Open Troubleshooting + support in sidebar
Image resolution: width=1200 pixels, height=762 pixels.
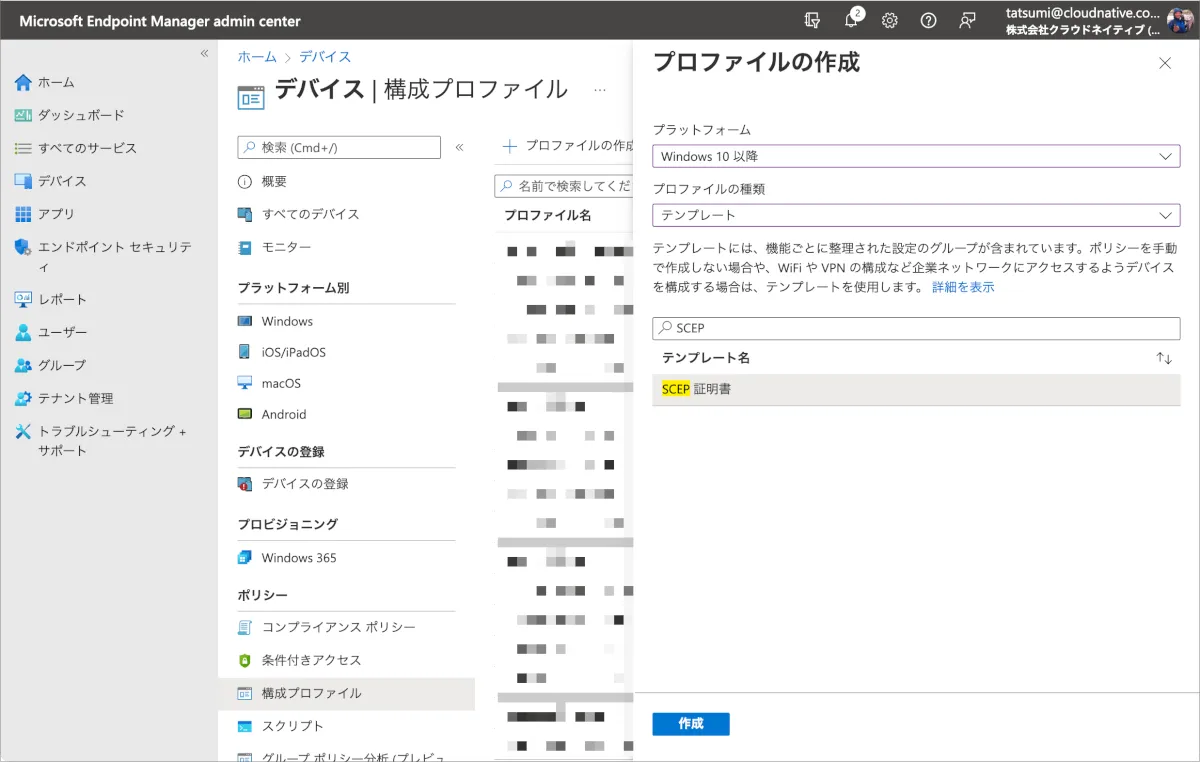pyautogui.click(x=111, y=440)
